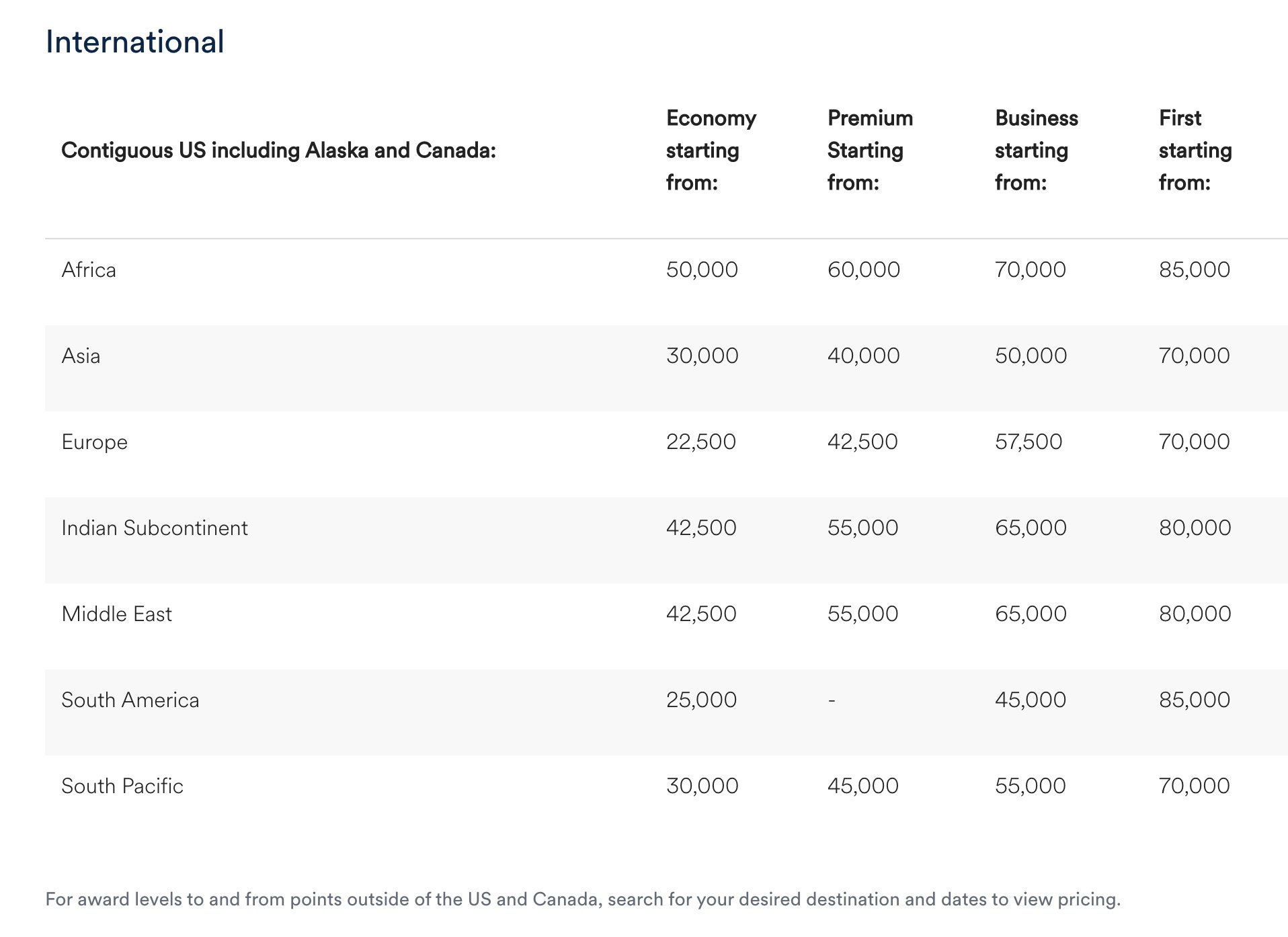Click the Economy starting from column header

point(711,151)
